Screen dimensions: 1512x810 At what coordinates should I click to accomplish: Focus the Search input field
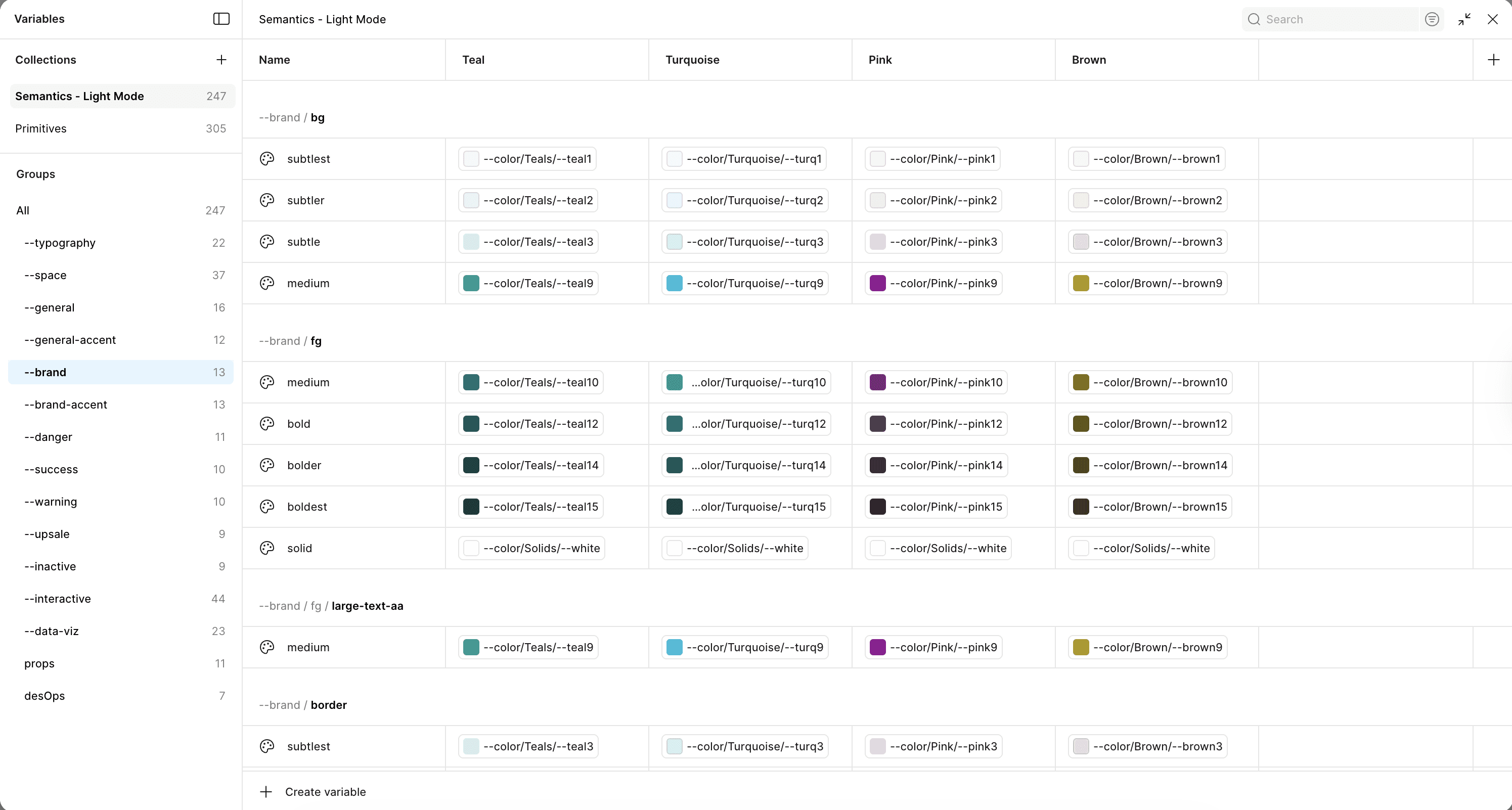(x=1338, y=19)
